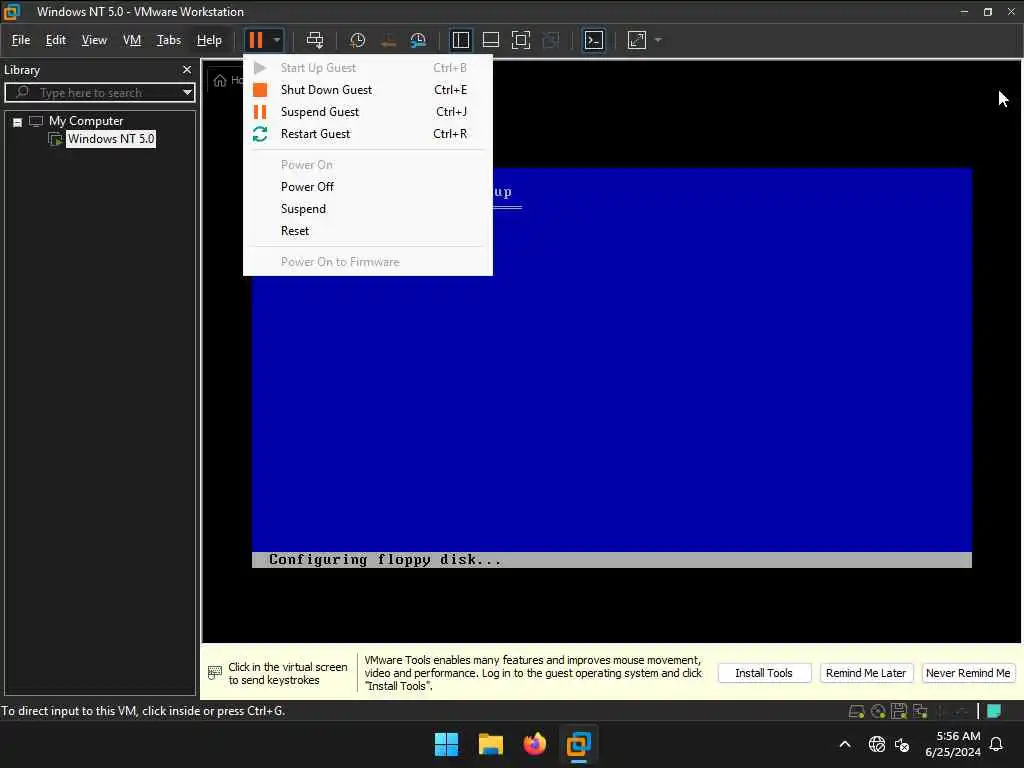Choose Power Off from menu

pyautogui.click(x=368, y=187)
